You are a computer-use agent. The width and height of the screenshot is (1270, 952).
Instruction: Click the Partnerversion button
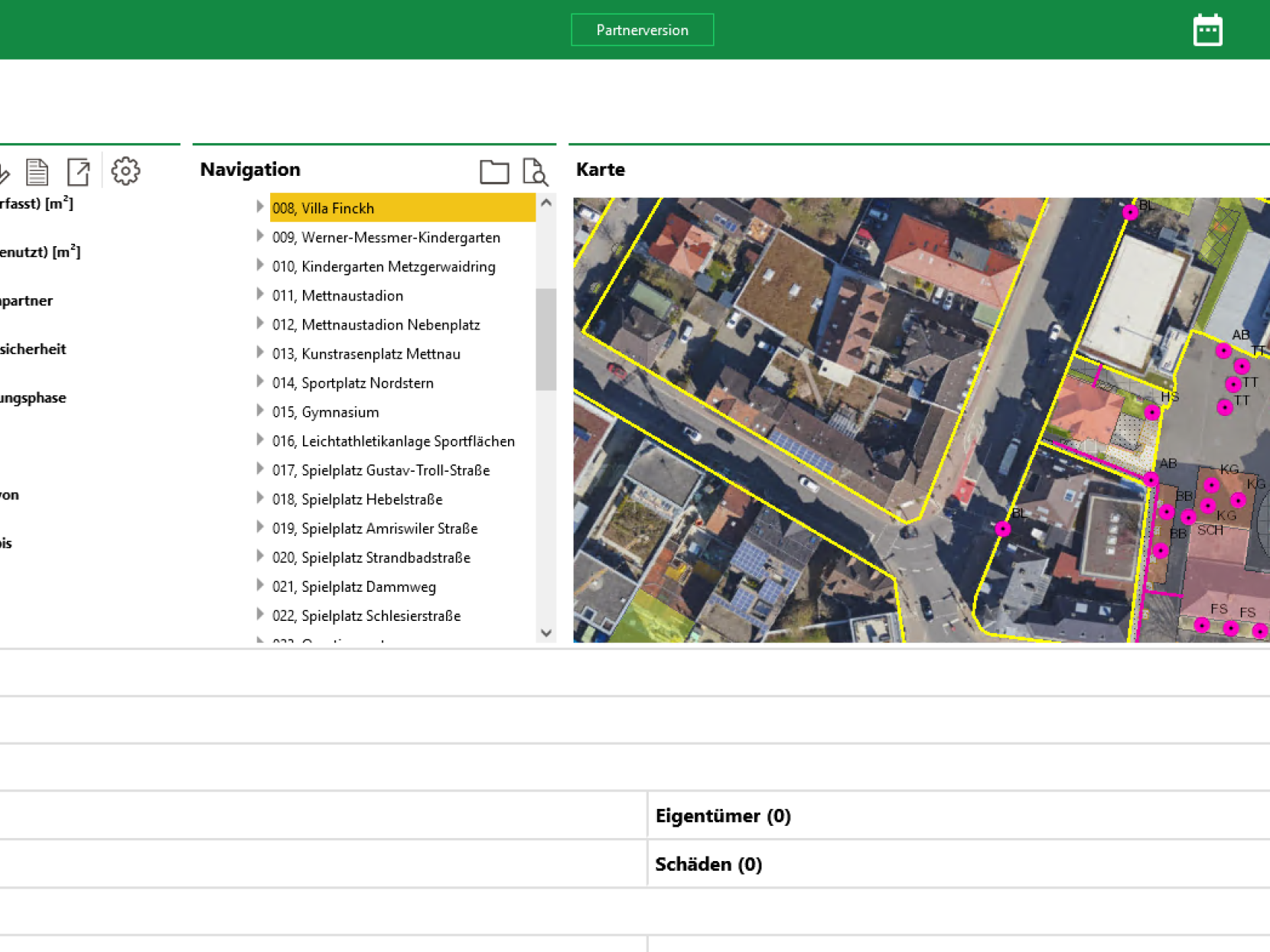[x=643, y=30]
